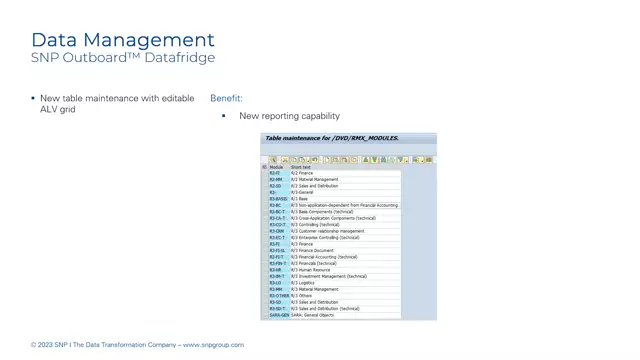
Task: Click the Find binoculars icon
Action: (x=384, y=160)
